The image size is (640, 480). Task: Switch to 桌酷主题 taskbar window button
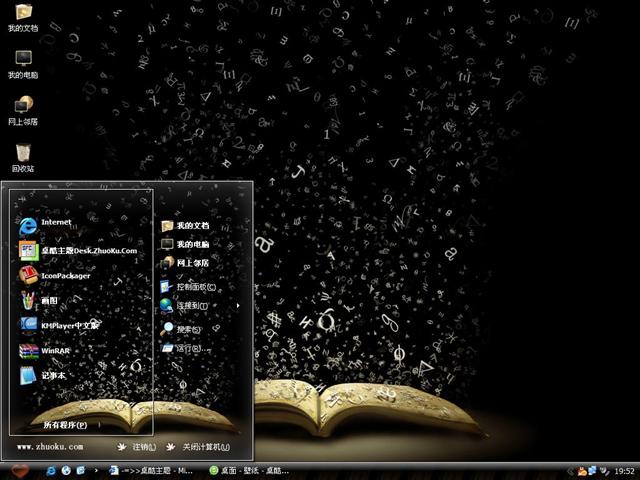point(151,471)
